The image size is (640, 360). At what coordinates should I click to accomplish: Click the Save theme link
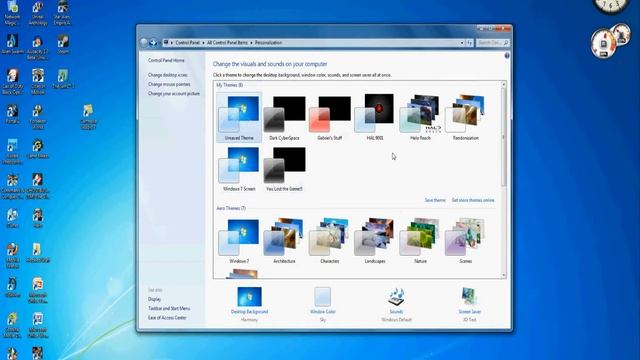coord(435,200)
